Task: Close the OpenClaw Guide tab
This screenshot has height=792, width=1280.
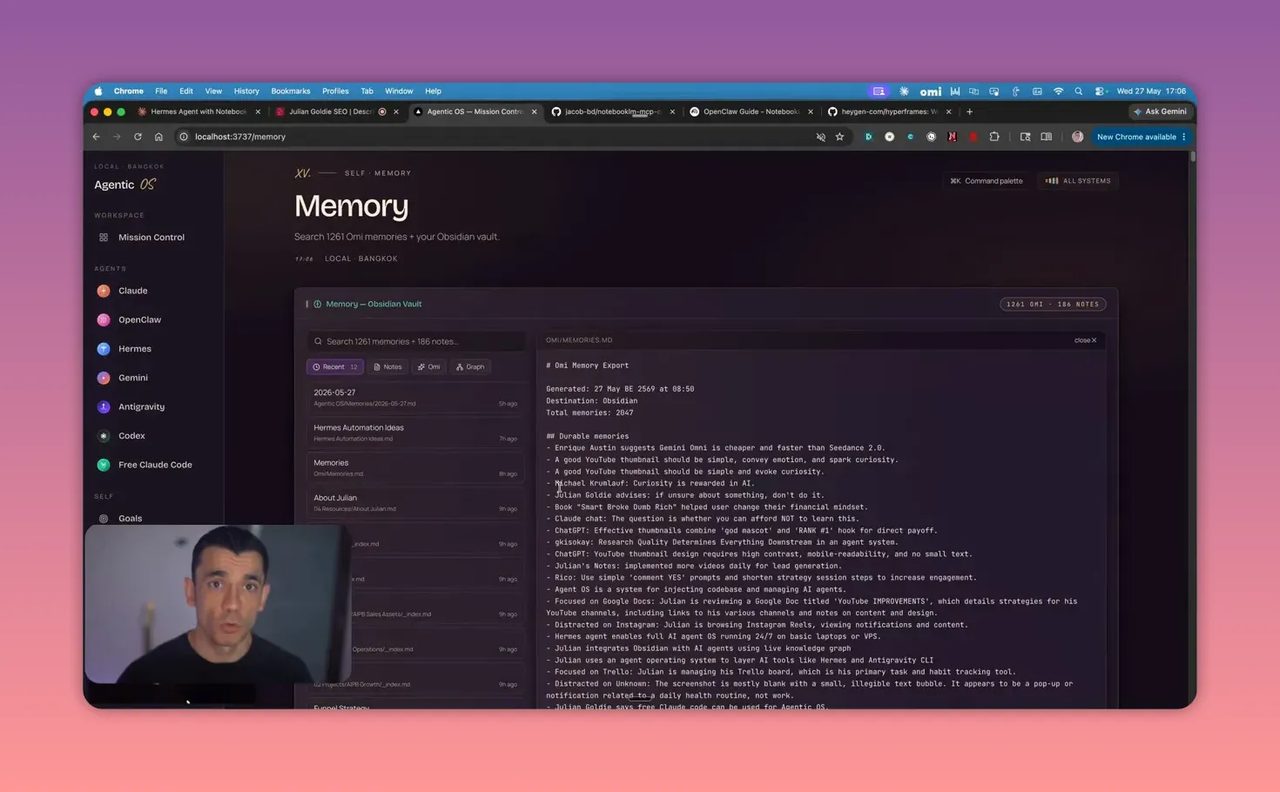Action: pos(809,112)
